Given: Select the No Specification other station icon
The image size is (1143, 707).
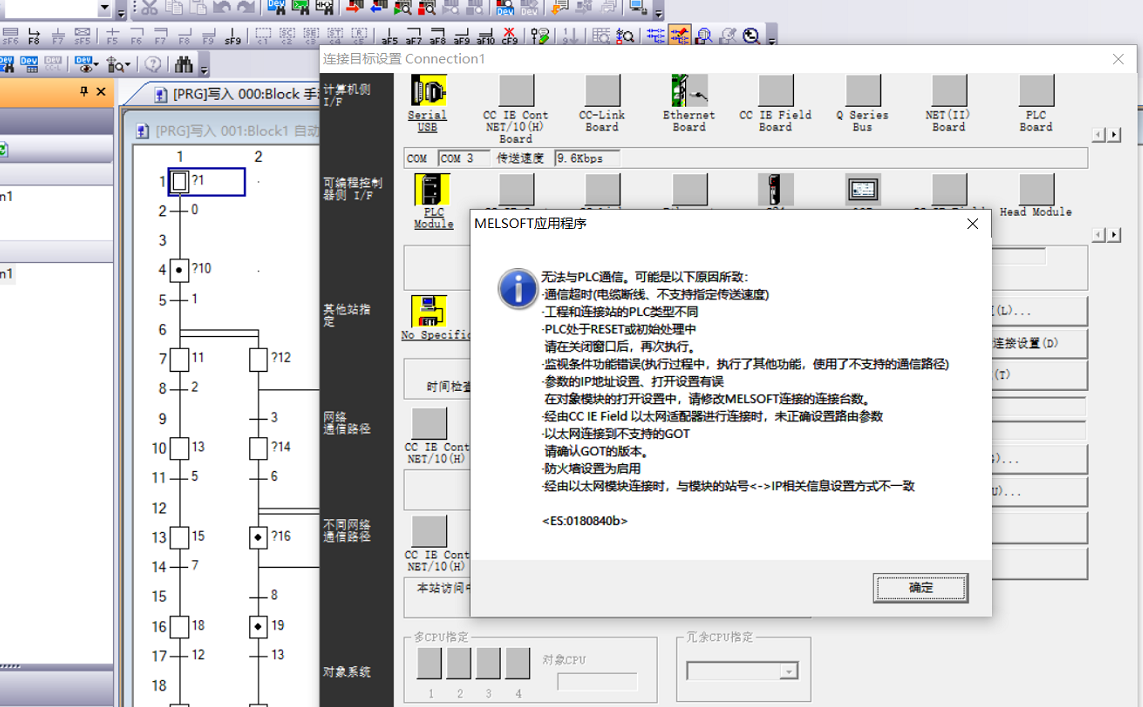Looking at the screenshot, I should click(x=427, y=310).
